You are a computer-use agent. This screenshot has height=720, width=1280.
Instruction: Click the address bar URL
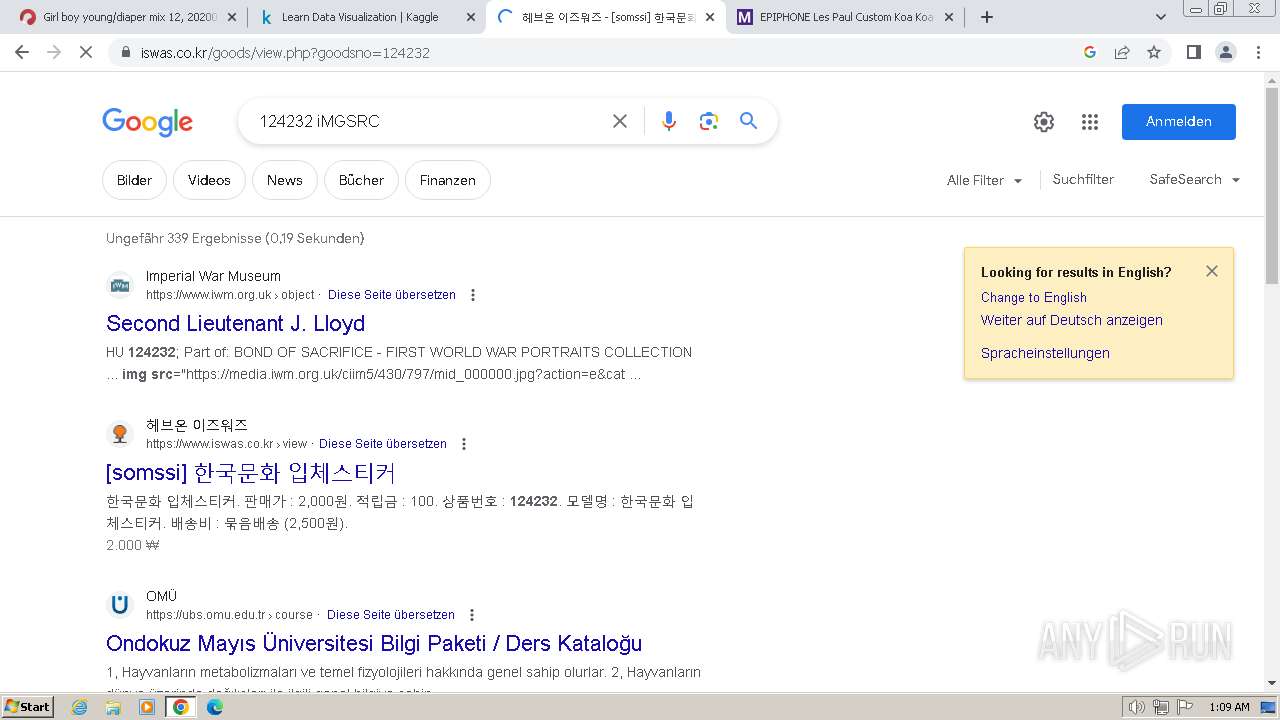[x=285, y=53]
